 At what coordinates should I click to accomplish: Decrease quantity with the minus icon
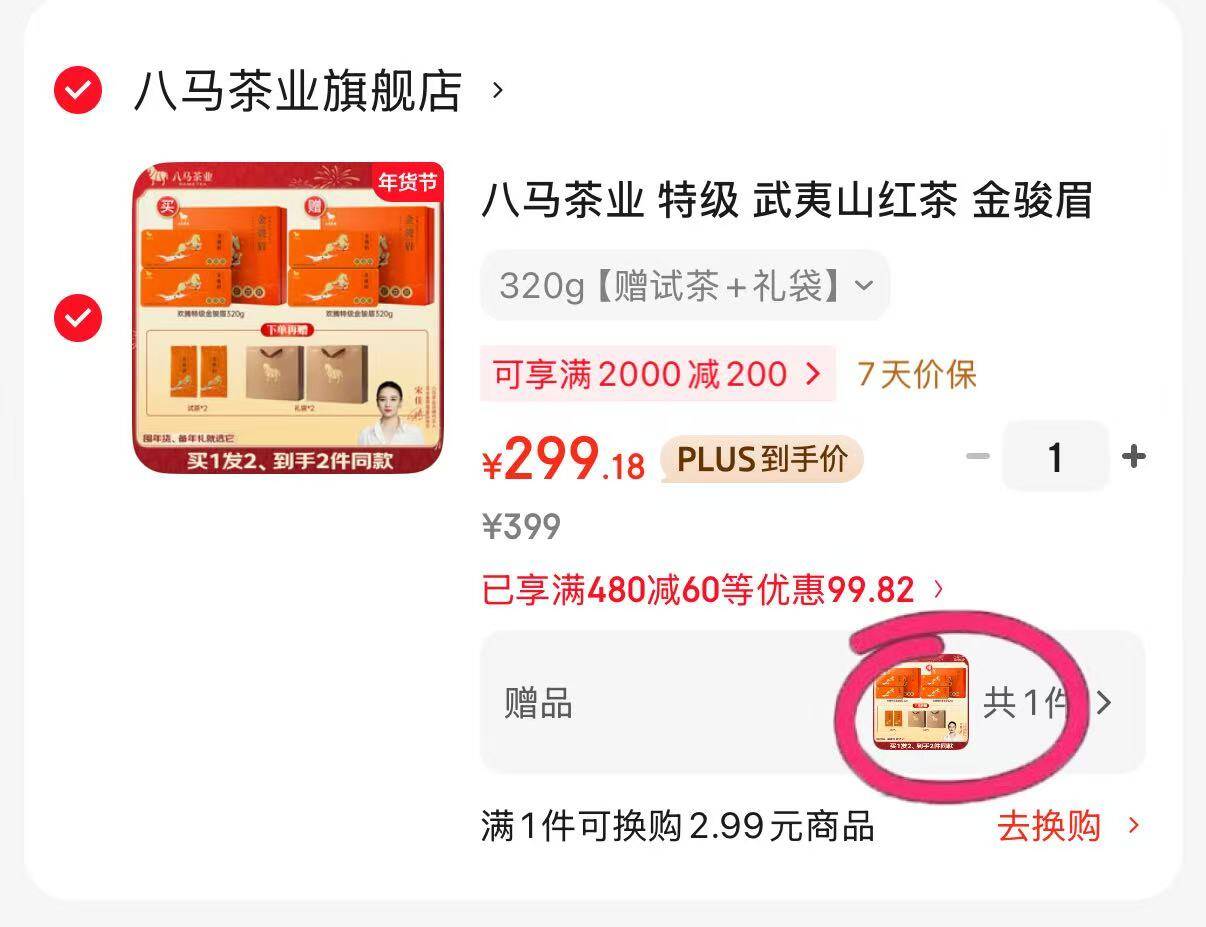[x=978, y=457]
